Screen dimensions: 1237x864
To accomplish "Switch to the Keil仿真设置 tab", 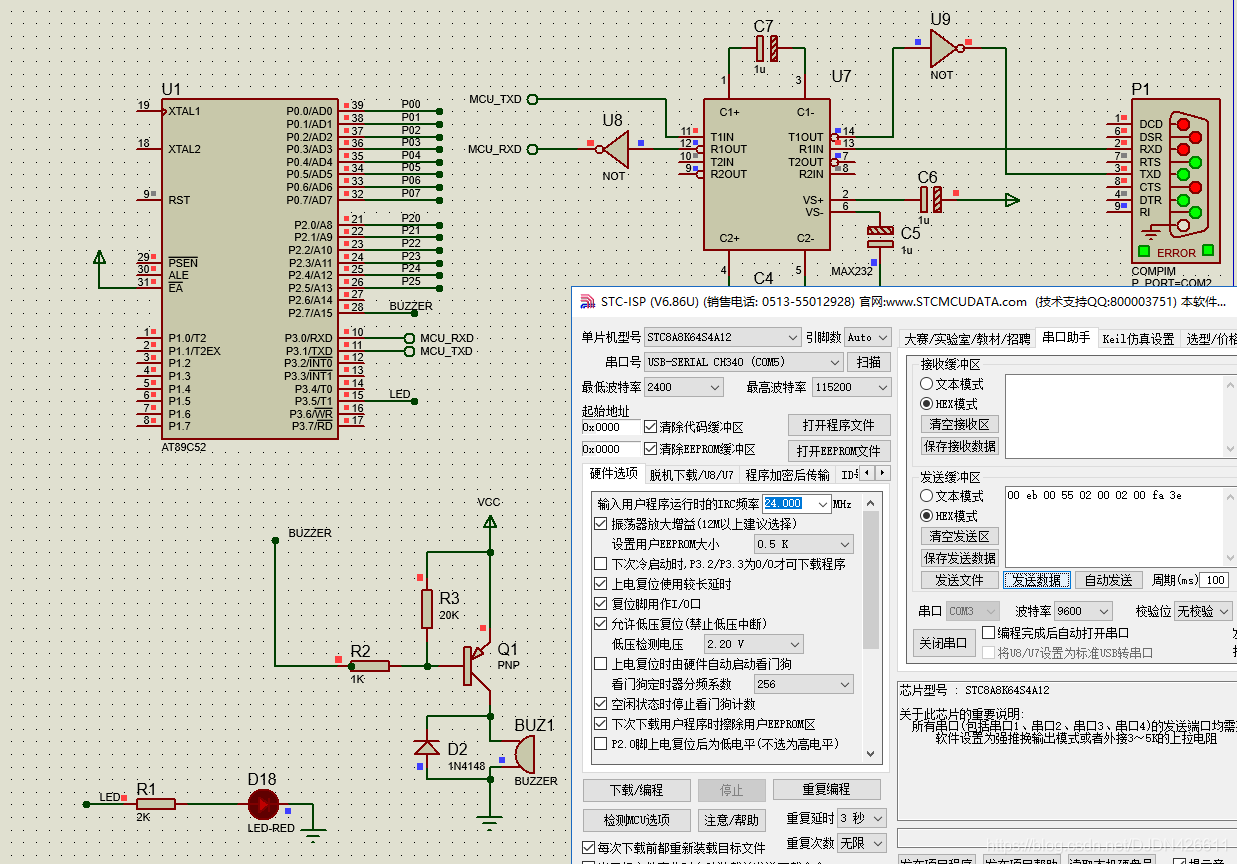I will pos(1138,339).
